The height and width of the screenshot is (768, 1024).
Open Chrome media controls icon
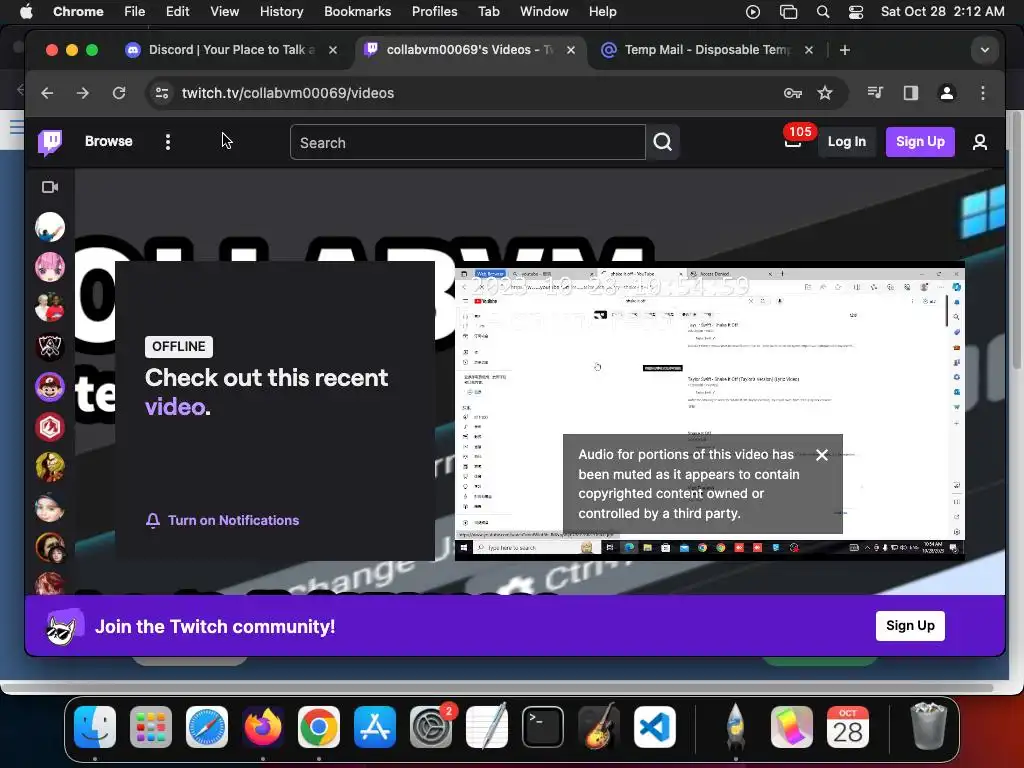(x=875, y=93)
